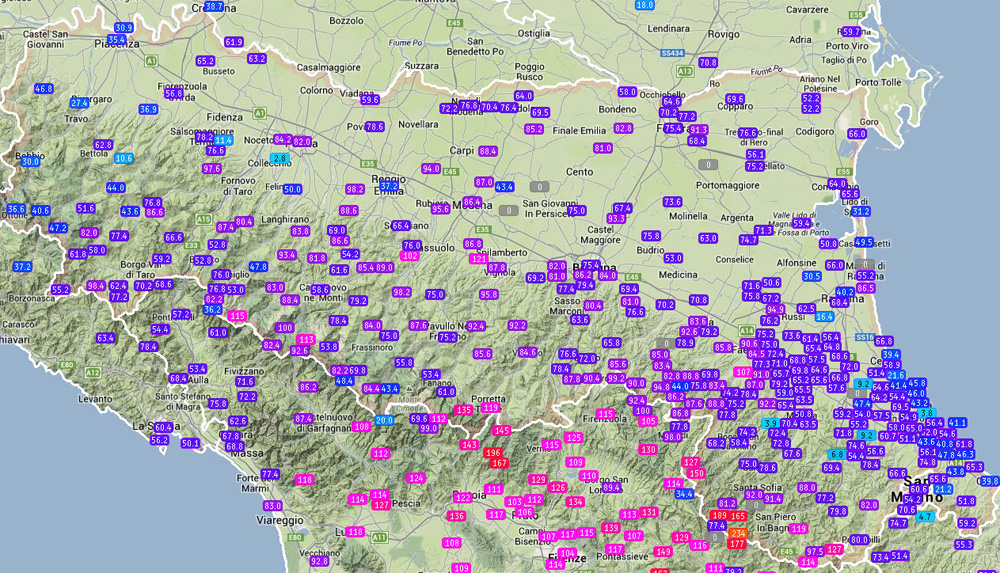This screenshot has height=573, width=1000.
Task: Click the blue 38.7 marker at Cremona
Action: coord(214,6)
